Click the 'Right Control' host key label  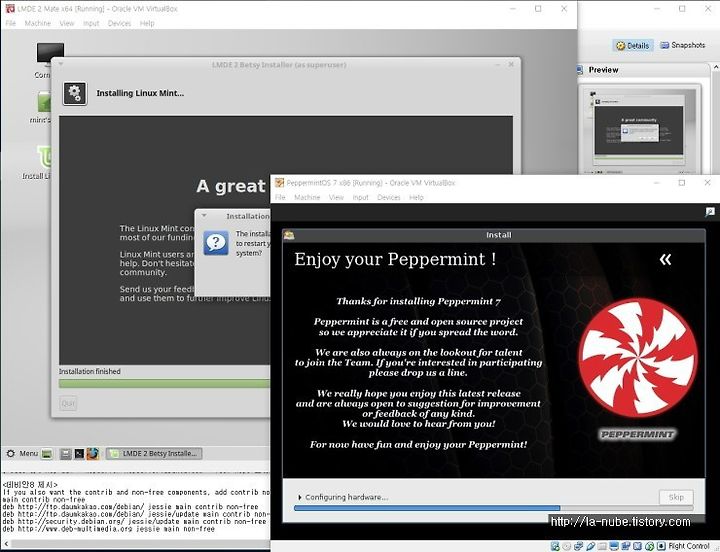click(689, 546)
